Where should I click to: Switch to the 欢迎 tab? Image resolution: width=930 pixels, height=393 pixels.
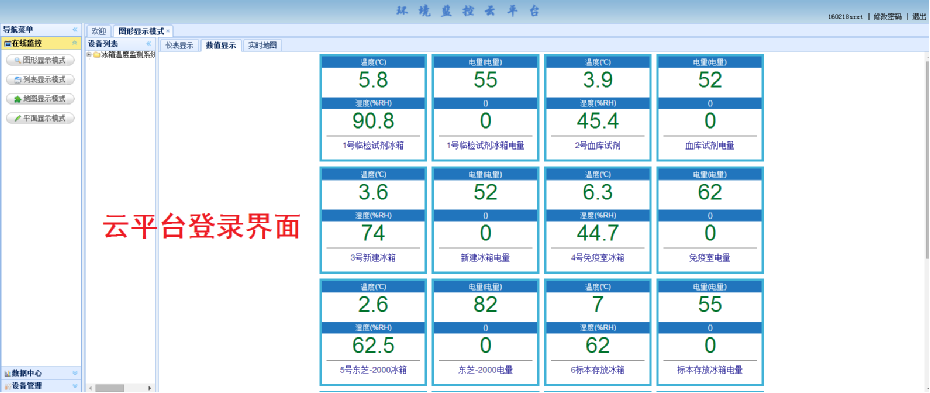pos(98,31)
